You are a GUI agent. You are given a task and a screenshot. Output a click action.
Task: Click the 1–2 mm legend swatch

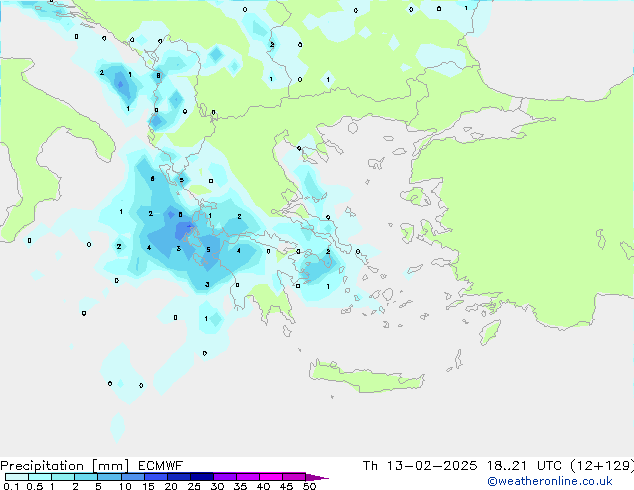(x=63, y=477)
